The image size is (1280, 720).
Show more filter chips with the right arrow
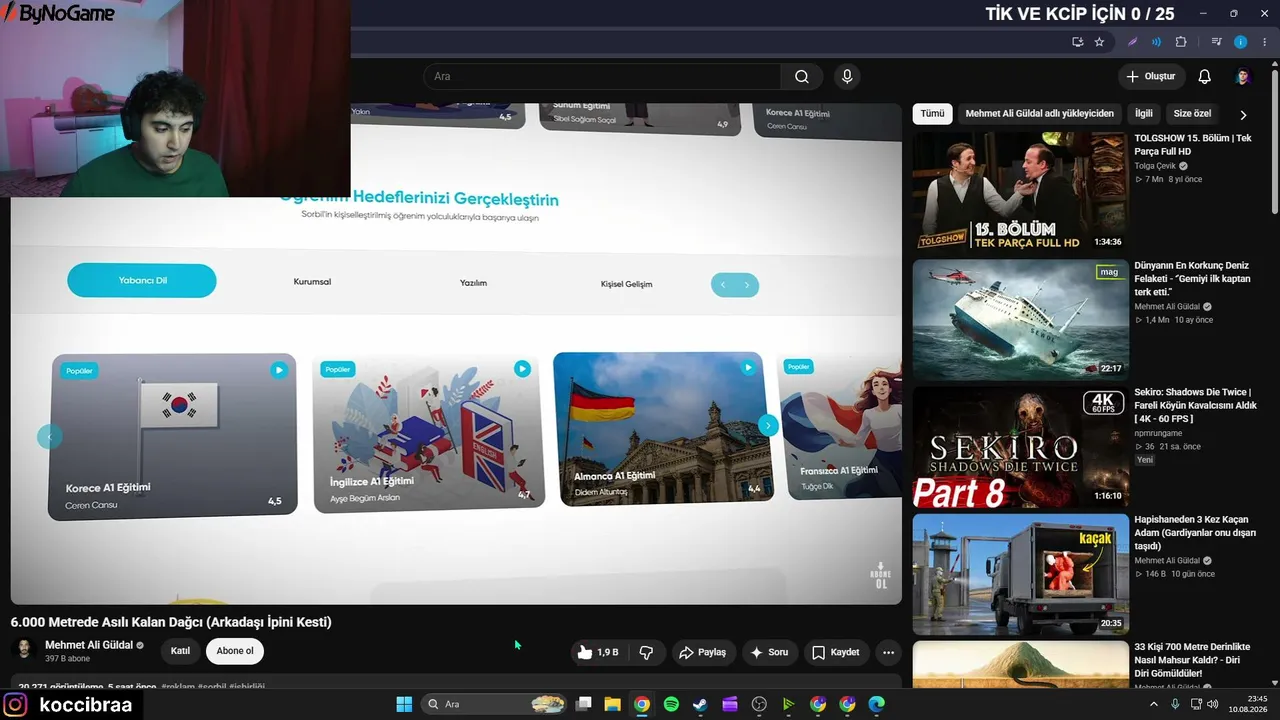(x=1243, y=115)
